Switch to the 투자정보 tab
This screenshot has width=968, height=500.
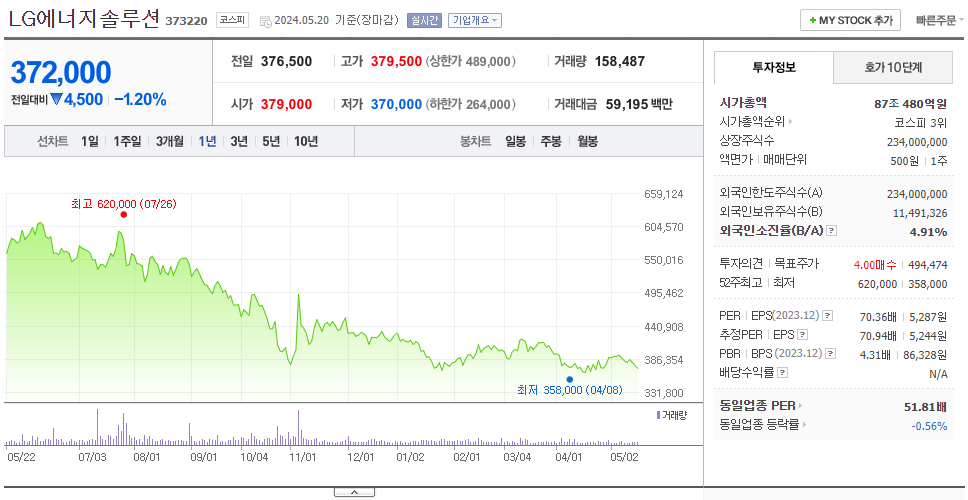tap(774, 67)
